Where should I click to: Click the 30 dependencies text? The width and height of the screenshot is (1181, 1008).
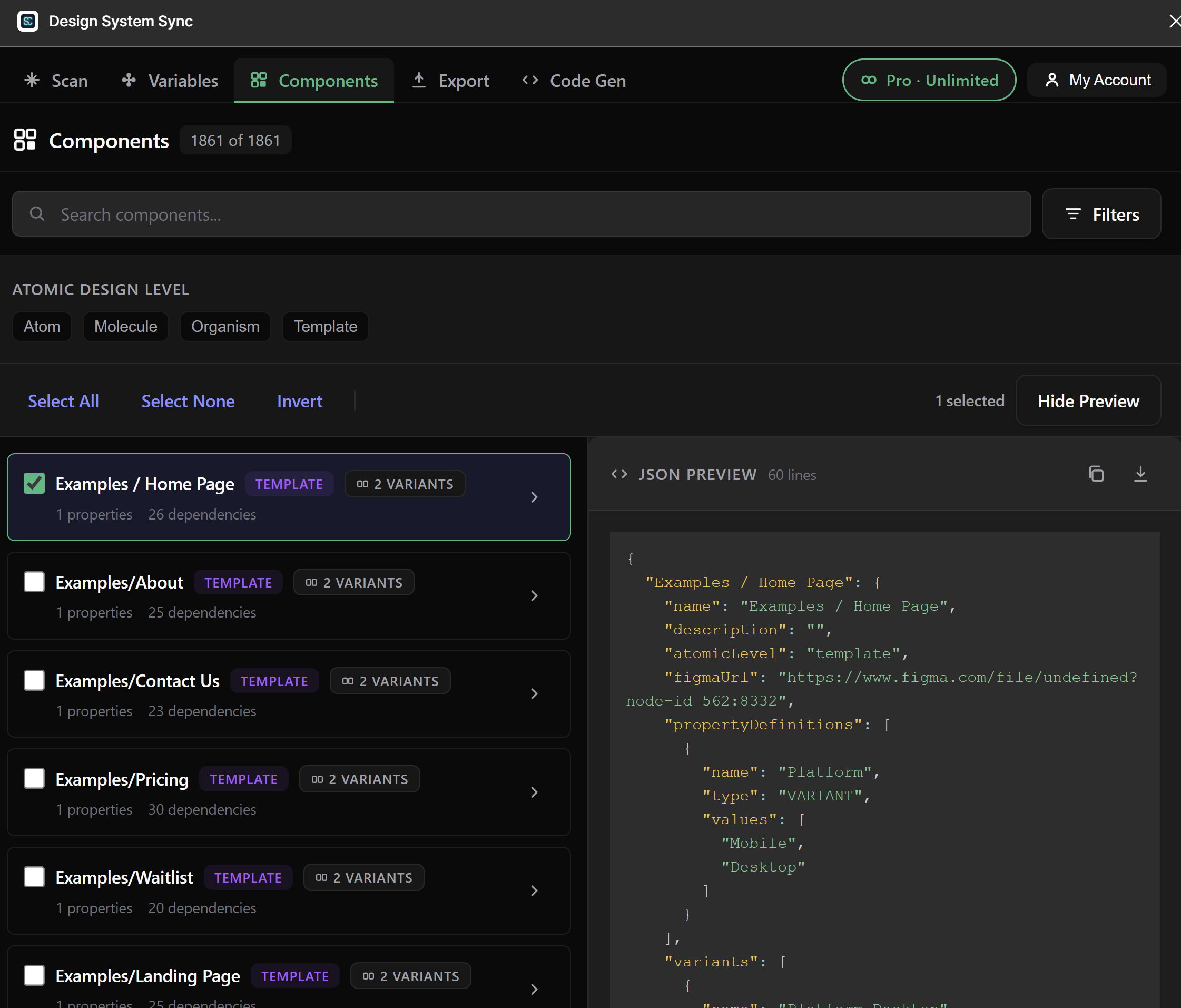(x=202, y=809)
